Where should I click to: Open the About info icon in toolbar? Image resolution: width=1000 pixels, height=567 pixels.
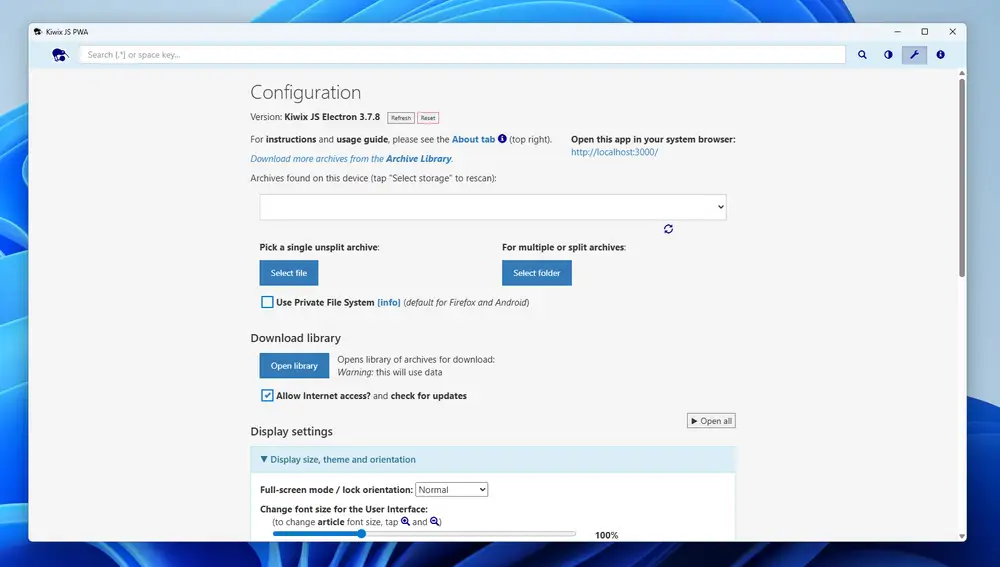tap(940, 55)
